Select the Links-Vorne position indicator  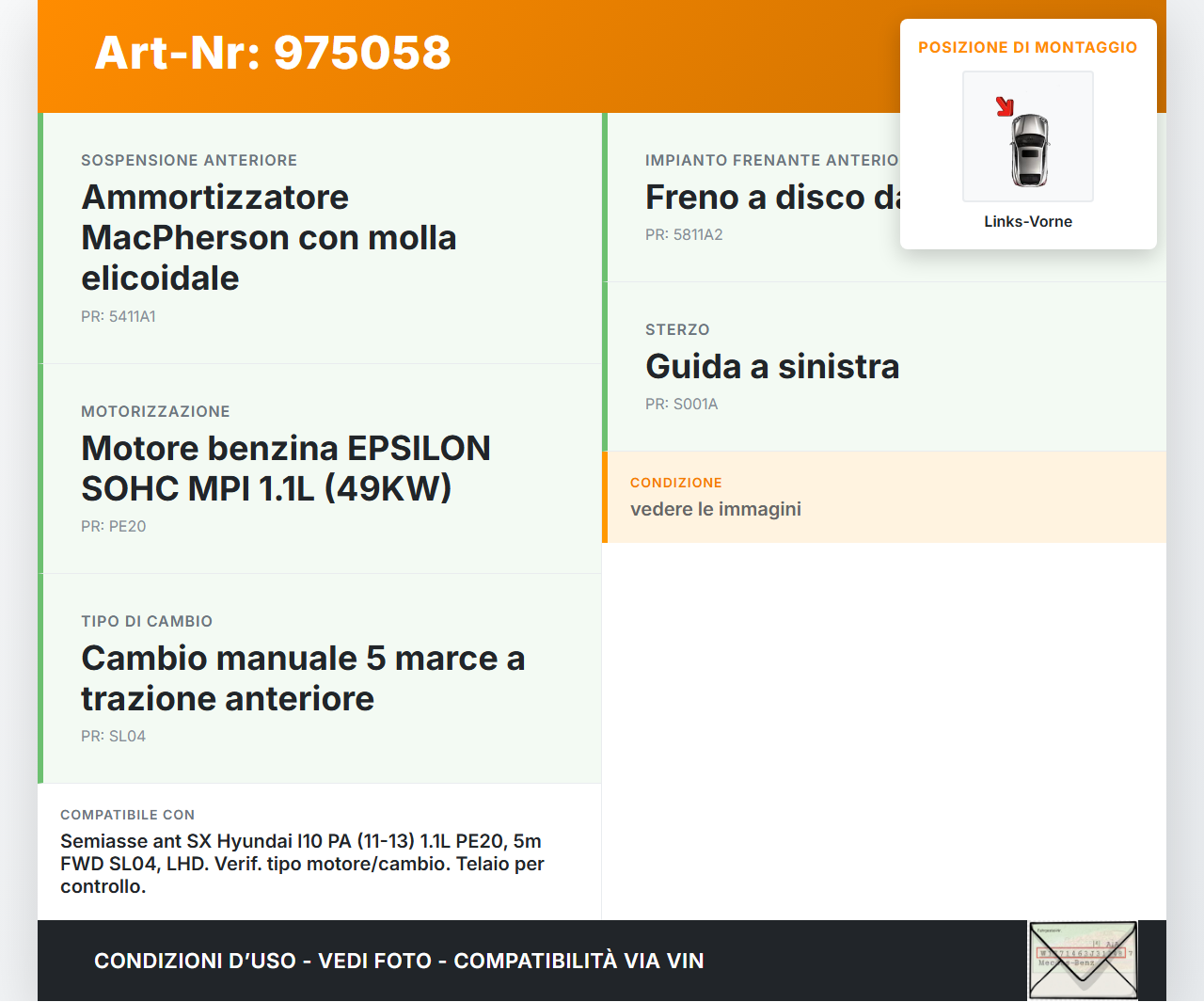(x=1027, y=221)
